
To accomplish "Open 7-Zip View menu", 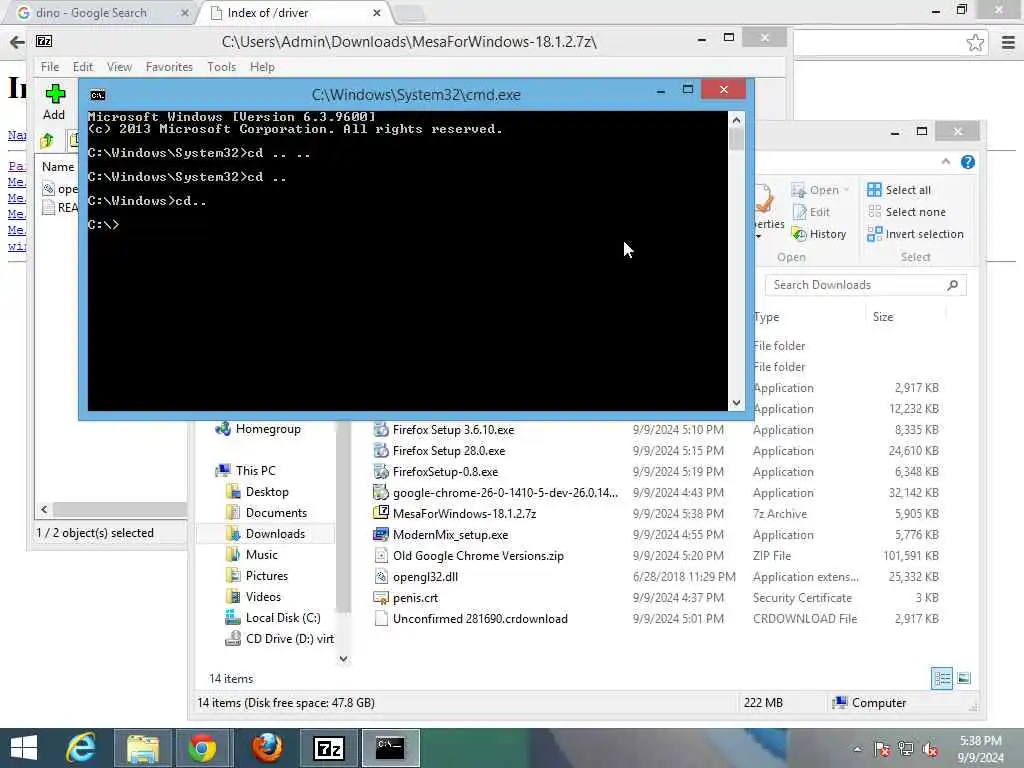I will (x=120, y=67).
